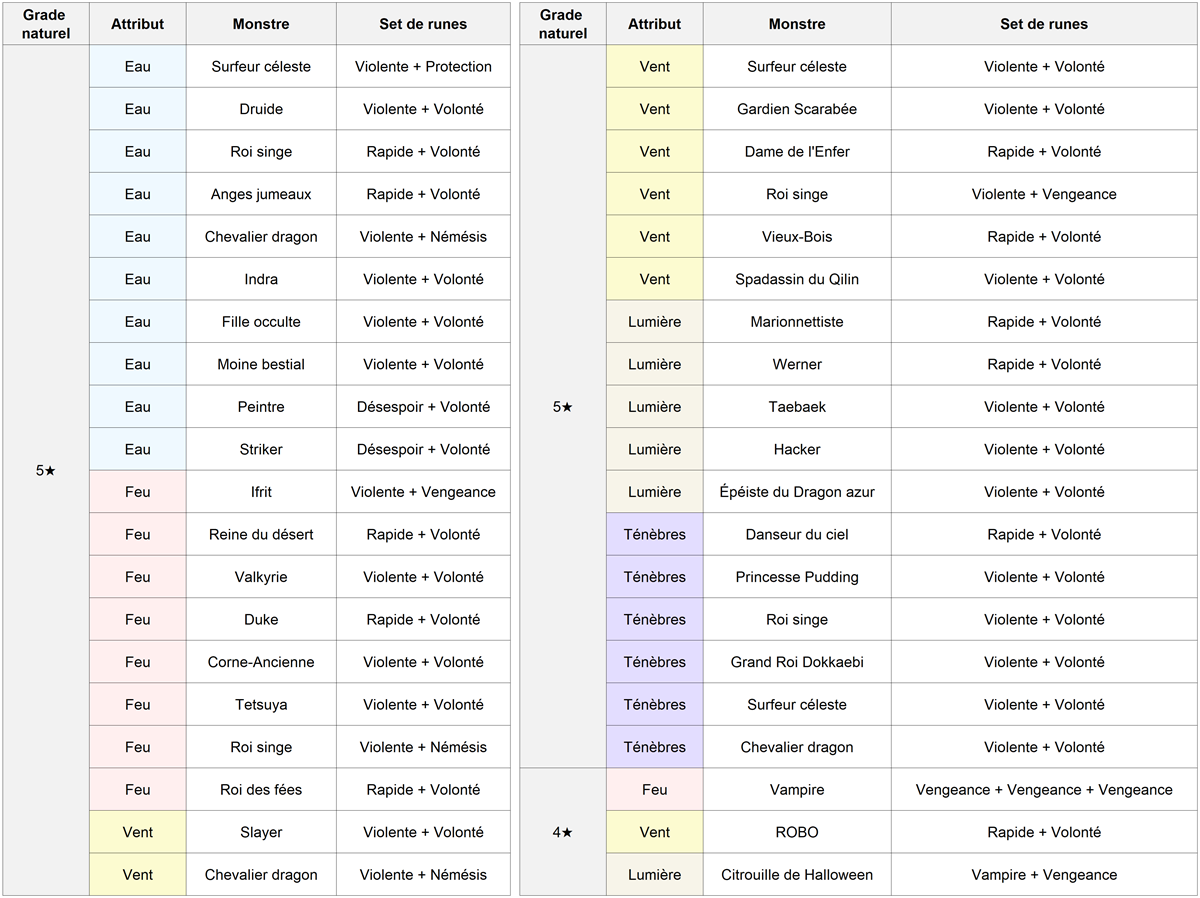The width and height of the screenshot is (1200, 898).
Task: Click the pink Feu cell beside Vampire
Action: (x=655, y=790)
